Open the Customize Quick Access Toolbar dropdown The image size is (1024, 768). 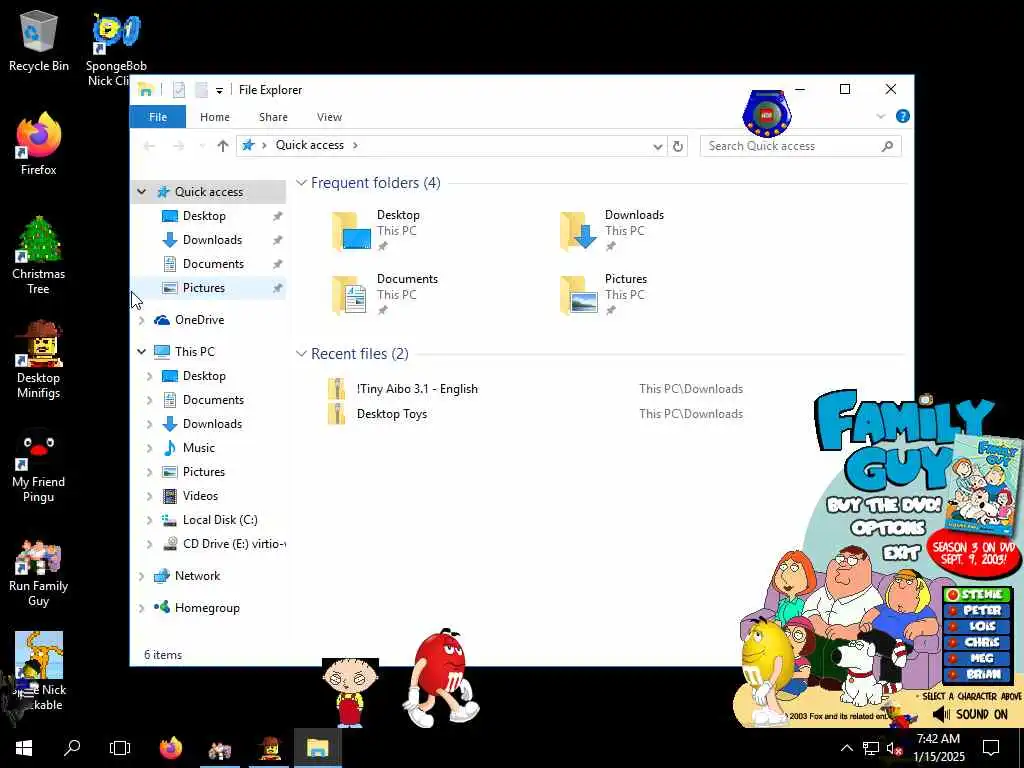pyautogui.click(x=219, y=90)
